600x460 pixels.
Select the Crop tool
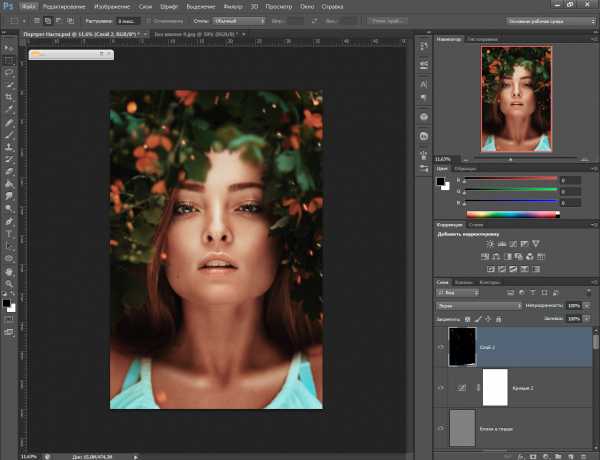9,97
